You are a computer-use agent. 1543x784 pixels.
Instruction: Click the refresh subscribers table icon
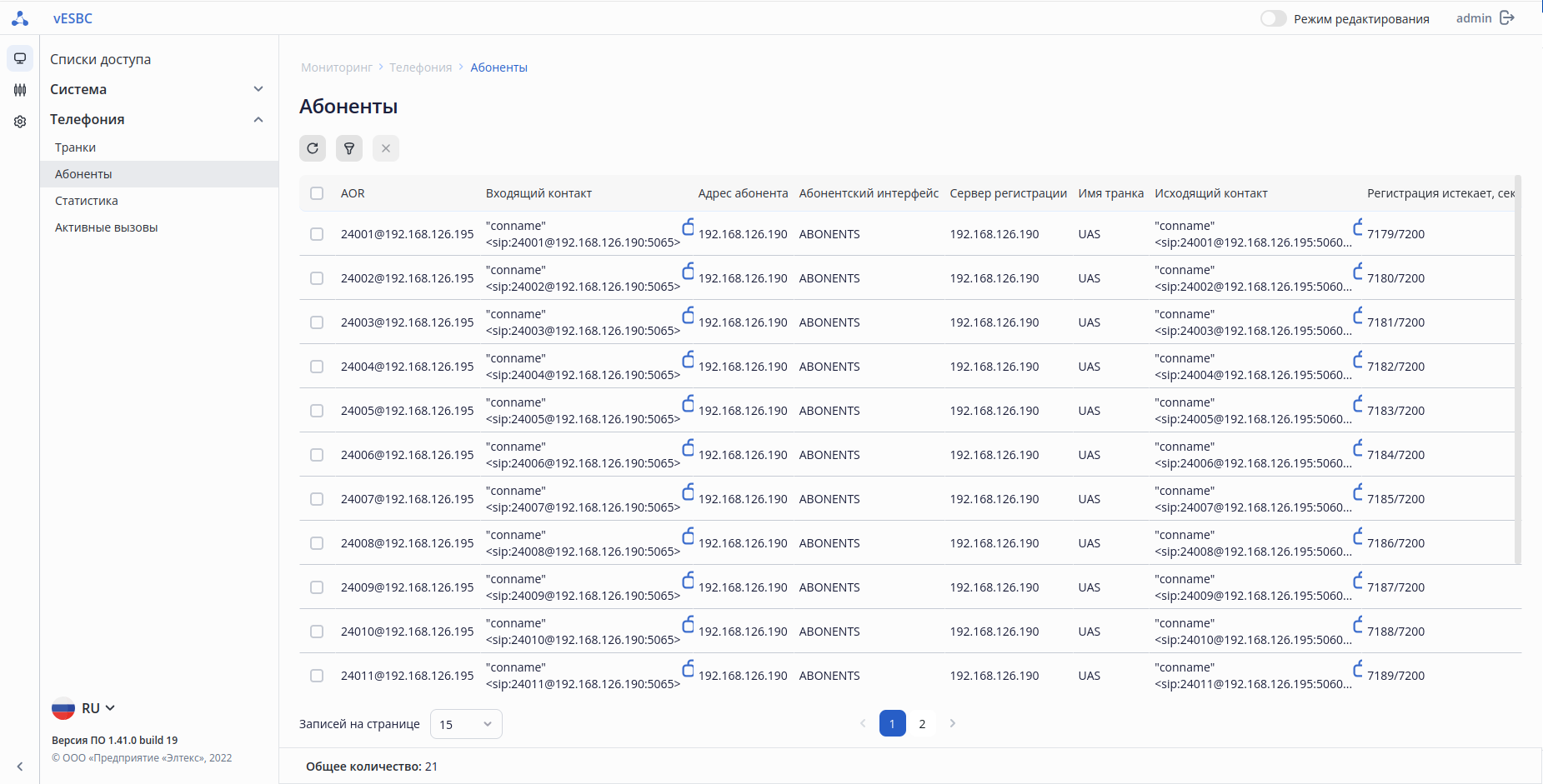pyautogui.click(x=313, y=148)
